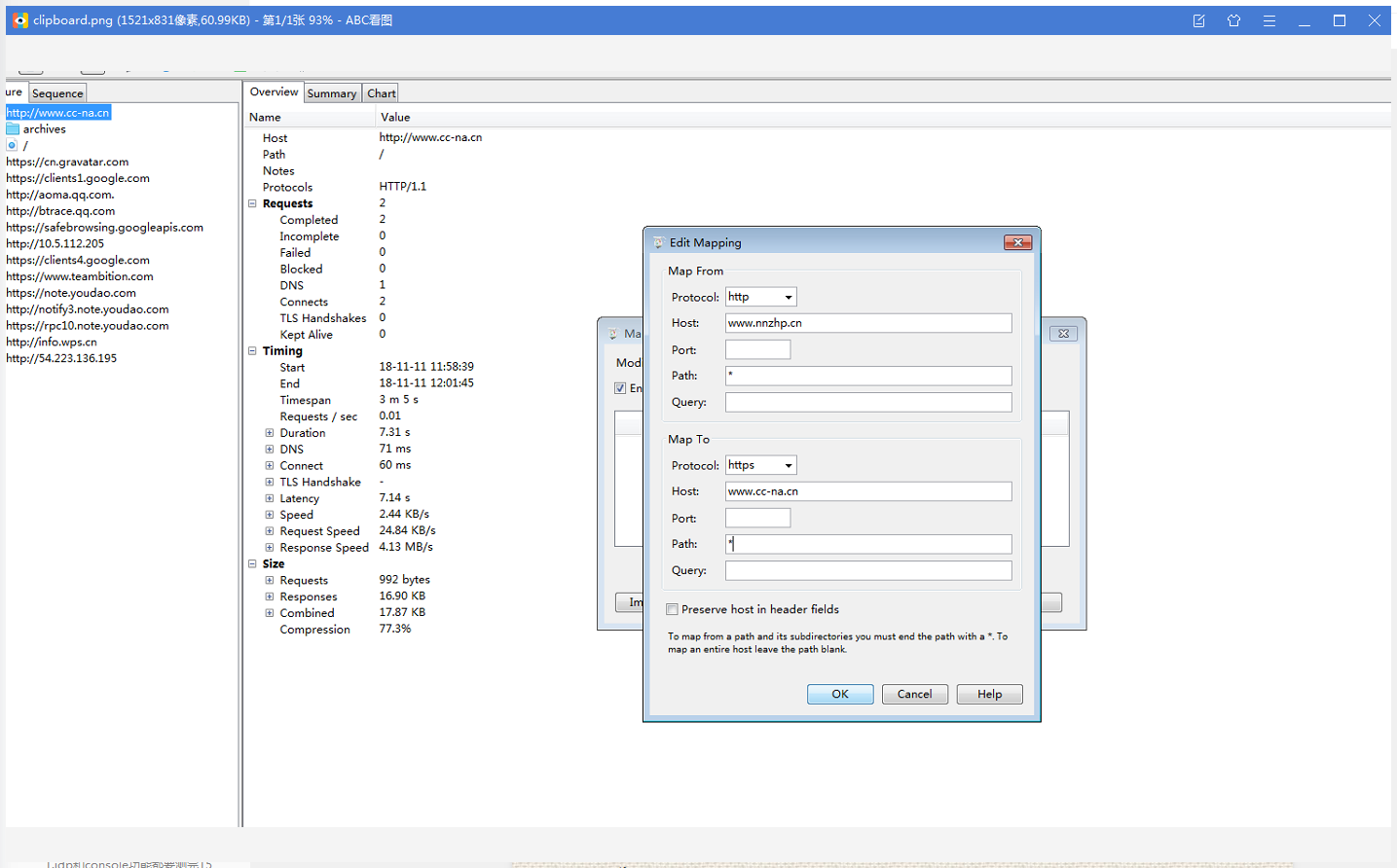This screenshot has height=868, width=1397.
Task: Expand the Connect timing row
Action: pyautogui.click(x=270, y=465)
